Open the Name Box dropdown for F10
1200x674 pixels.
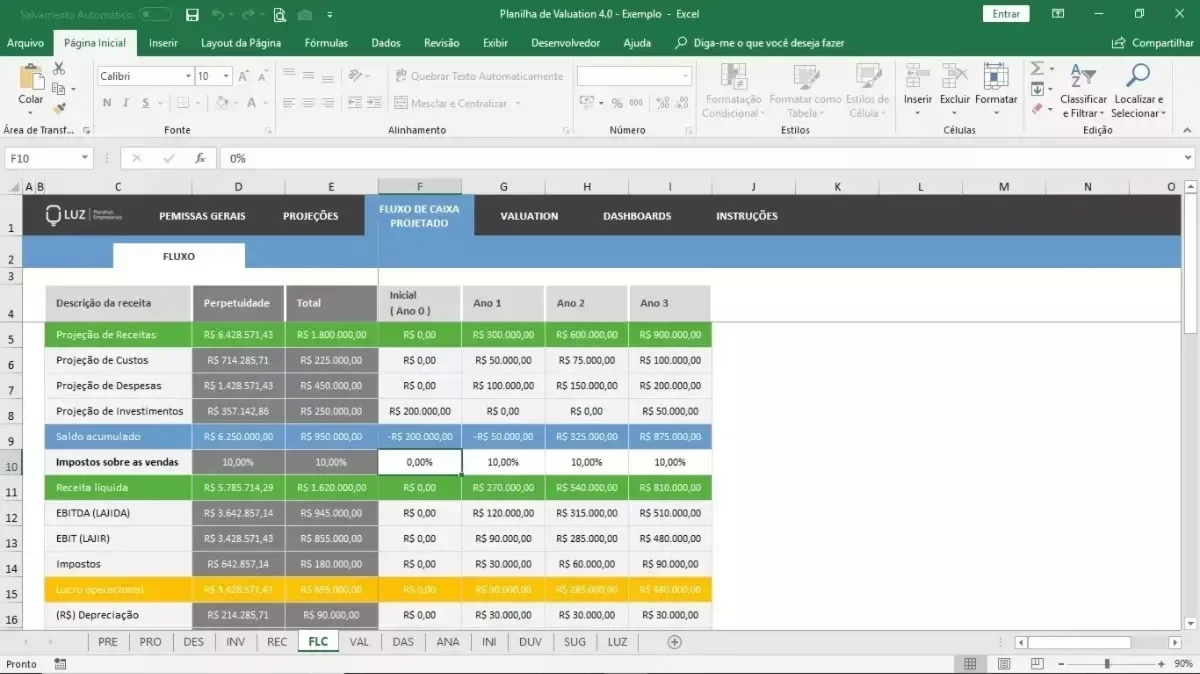click(x=84, y=158)
